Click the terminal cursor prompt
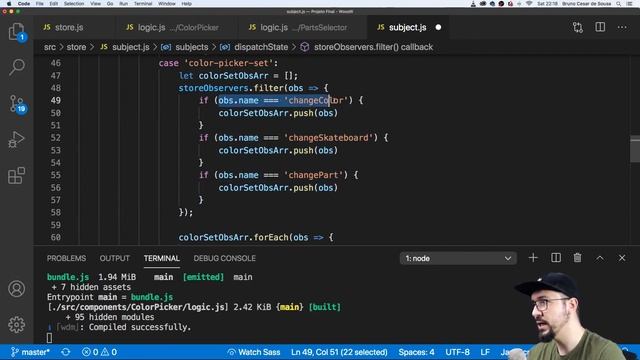The width and height of the screenshot is (640, 360). coord(49,338)
